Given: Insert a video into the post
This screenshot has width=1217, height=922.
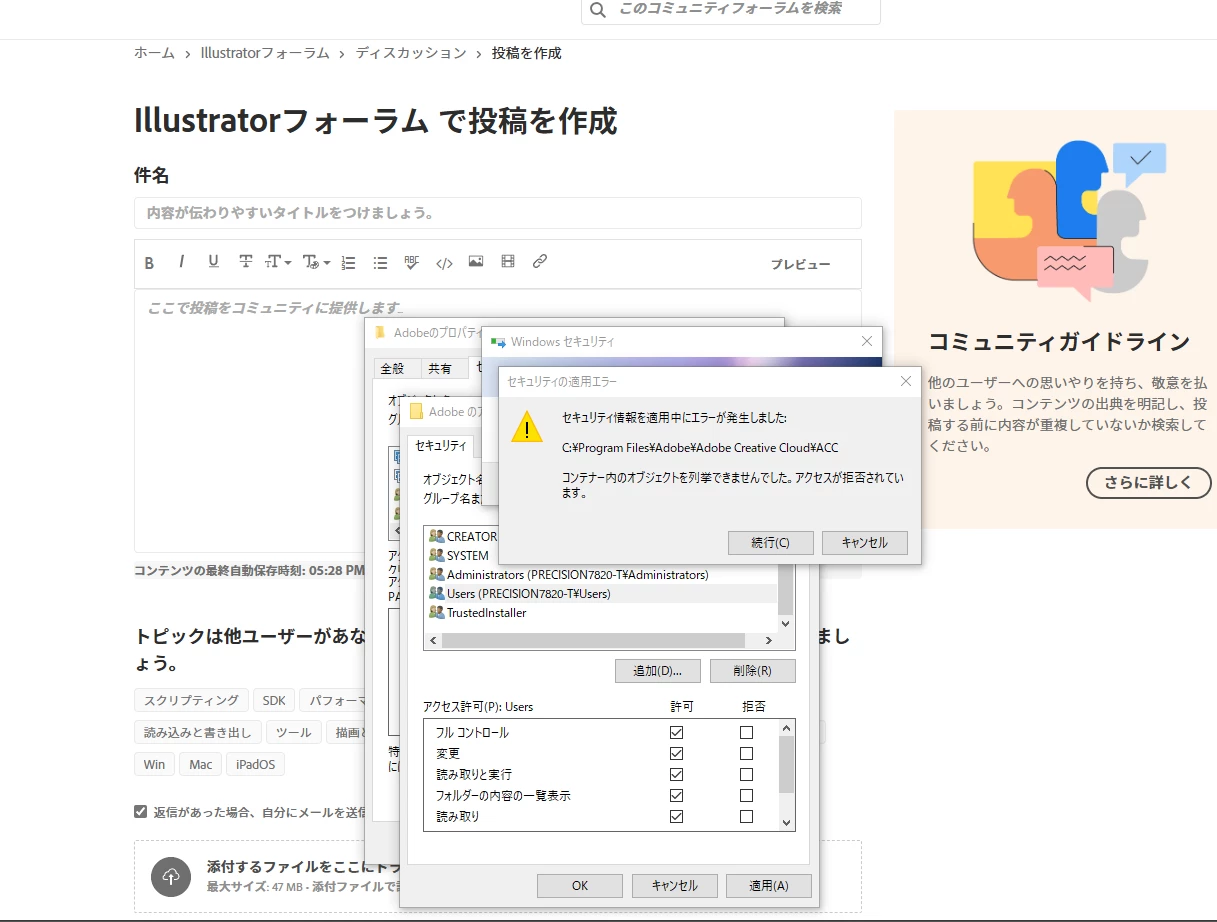Looking at the screenshot, I should [x=508, y=262].
